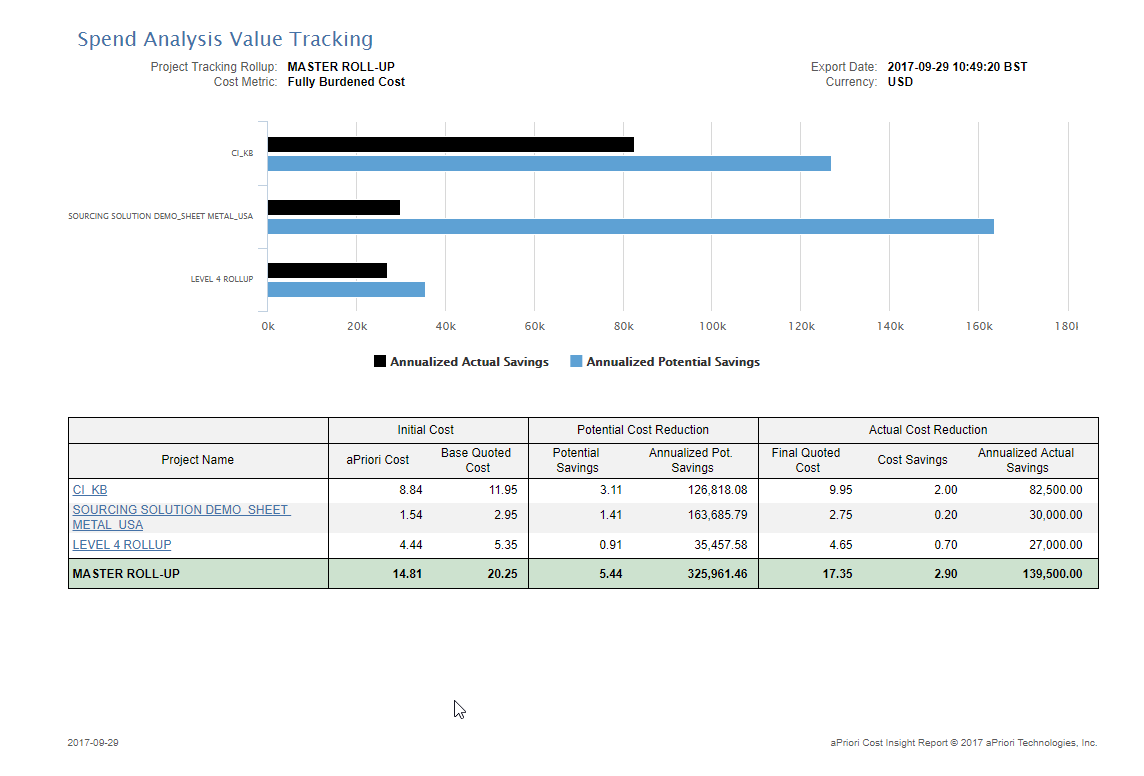Open the LEVEL 4 ROLLUP link
The image size is (1144, 776).
pos(122,545)
